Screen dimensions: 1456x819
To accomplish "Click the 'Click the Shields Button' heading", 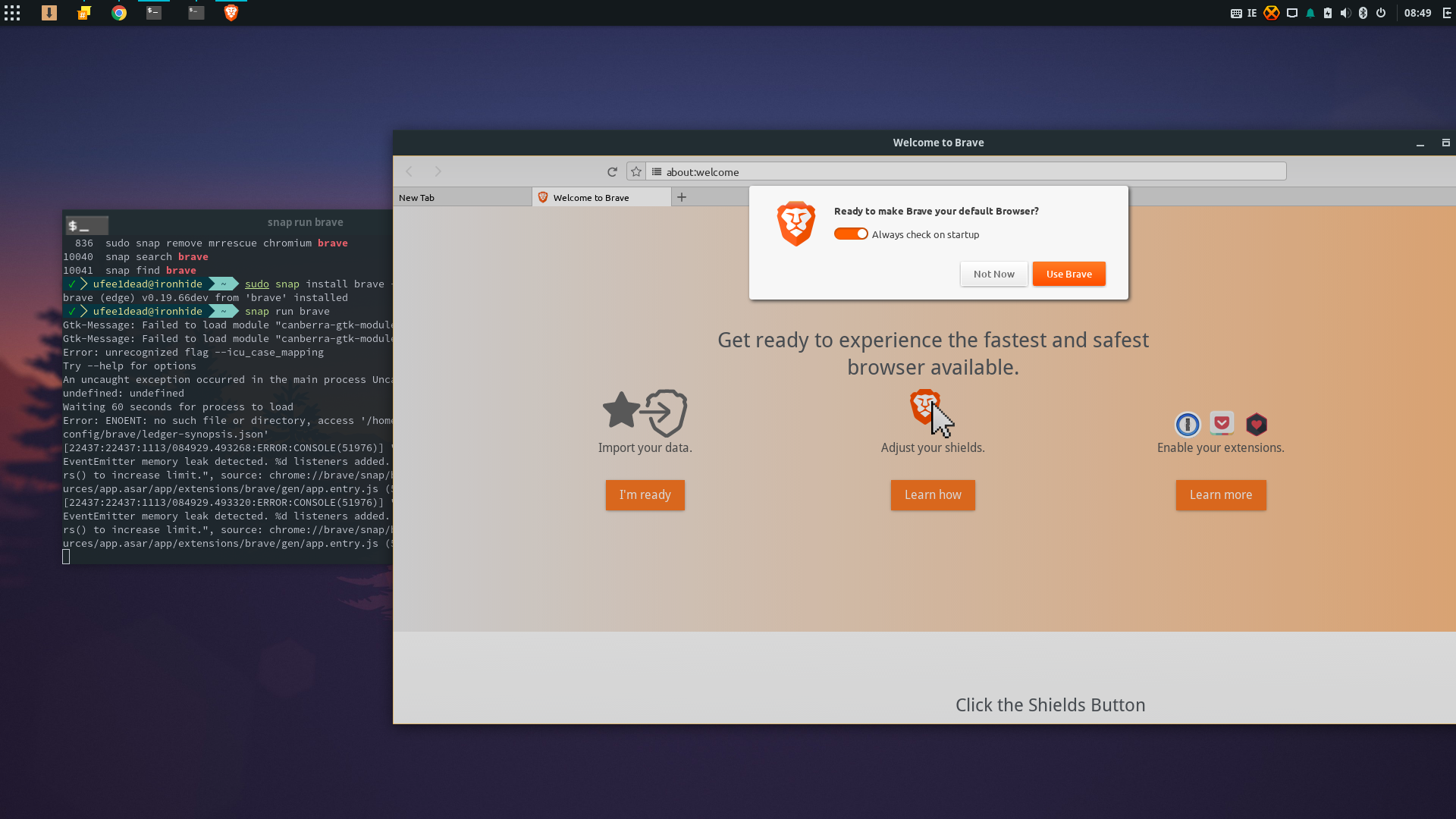I will coord(1050,705).
